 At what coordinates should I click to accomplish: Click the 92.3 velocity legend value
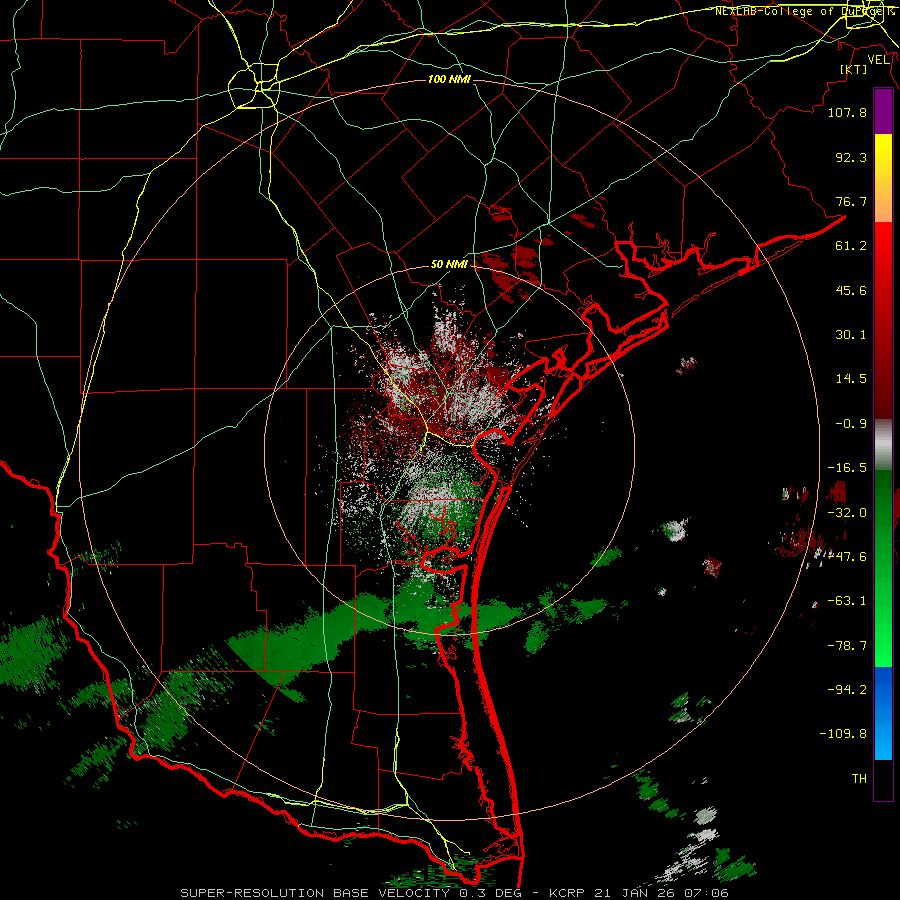click(851, 157)
